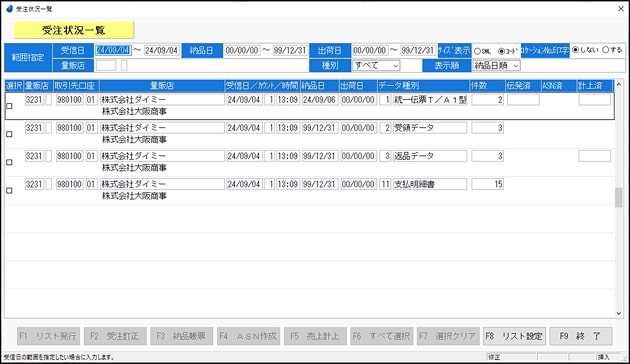Click the F3 納品帳票 button

182,336
